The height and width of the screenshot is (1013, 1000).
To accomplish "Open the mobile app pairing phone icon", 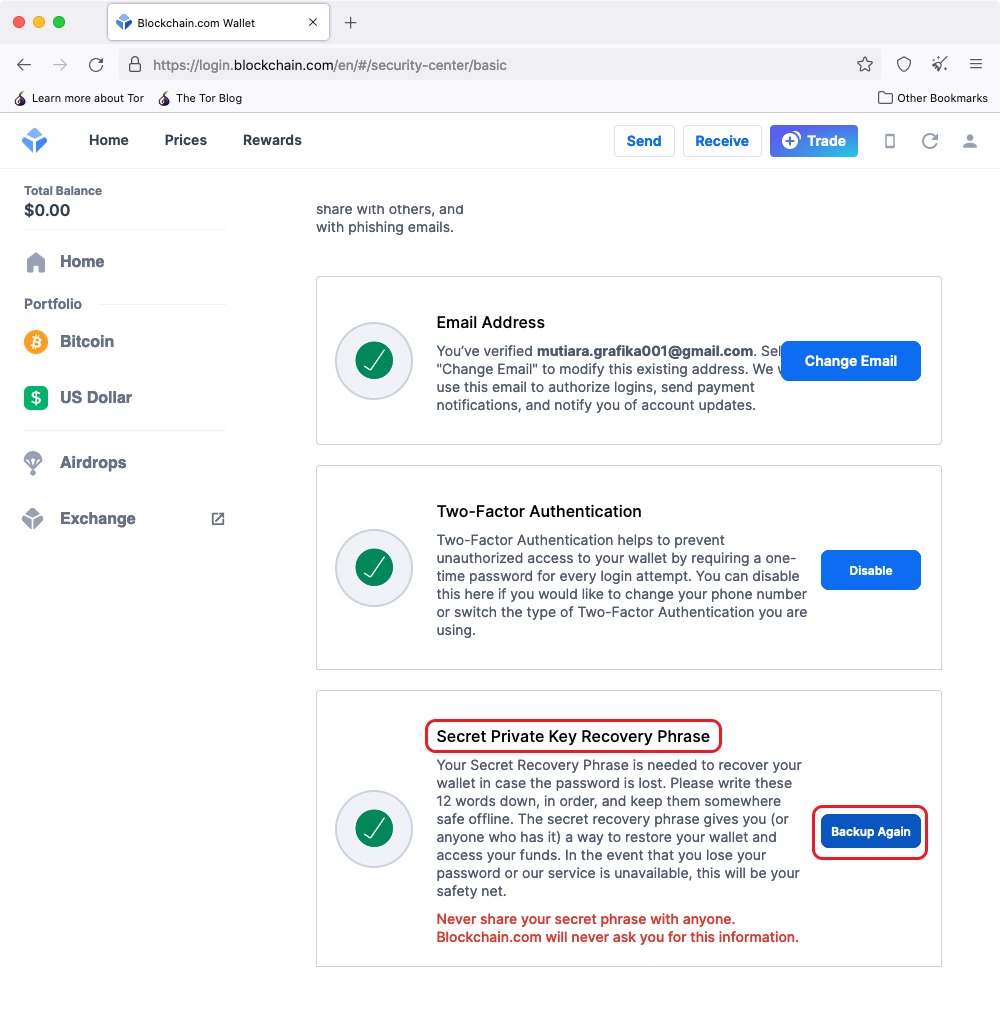I will [x=890, y=141].
